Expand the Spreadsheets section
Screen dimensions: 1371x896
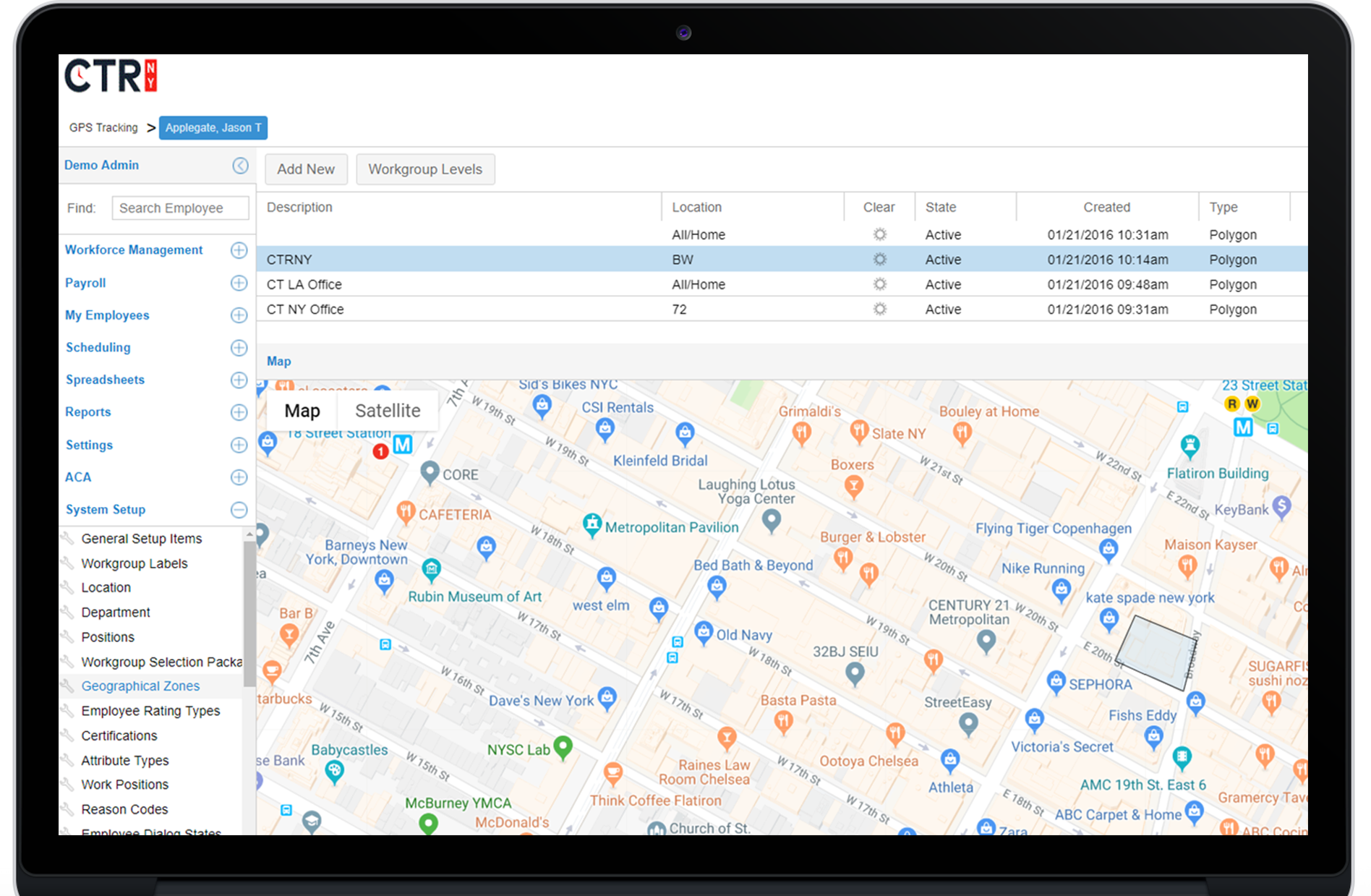pyautogui.click(x=239, y=380)
